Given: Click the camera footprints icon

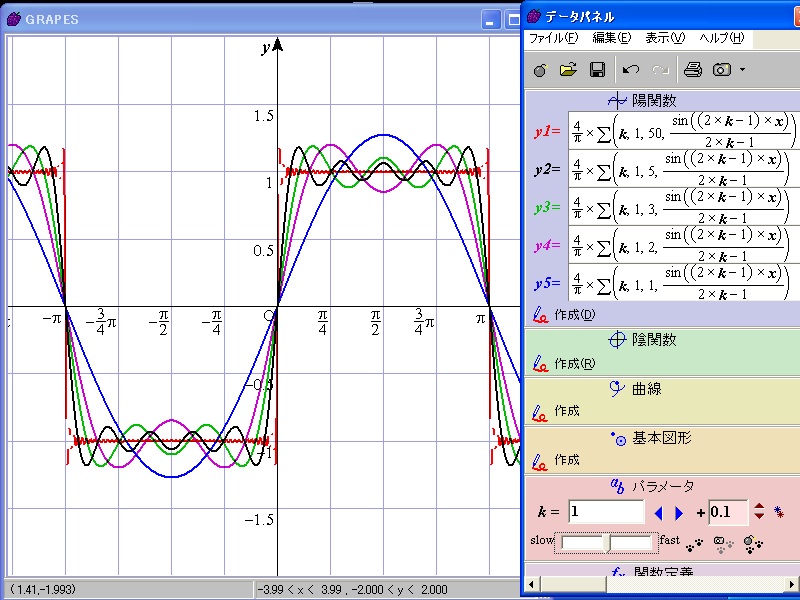Looking at the screenshot, I should pos(724,543).
